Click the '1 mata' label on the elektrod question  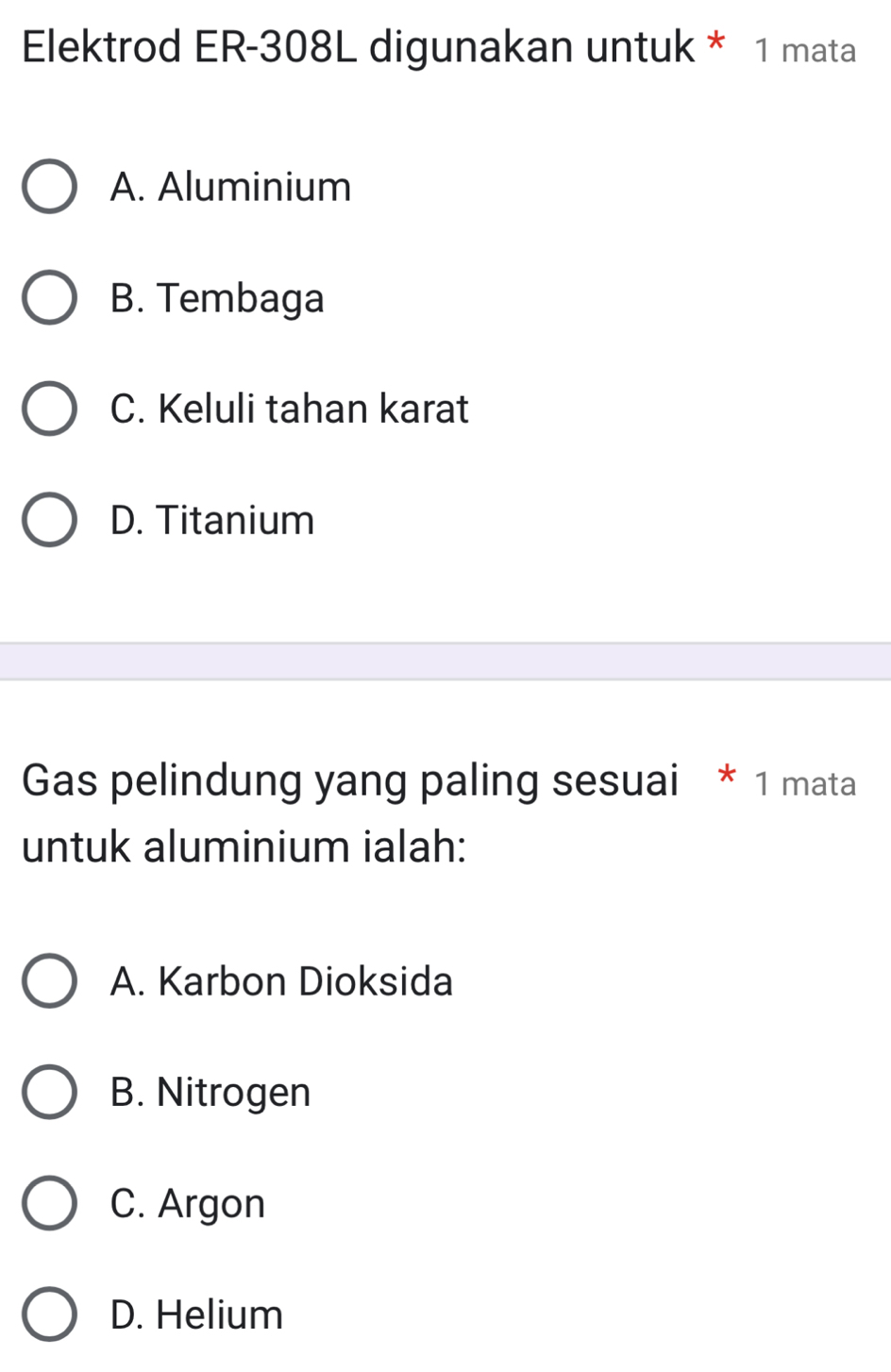pos(805,50)
